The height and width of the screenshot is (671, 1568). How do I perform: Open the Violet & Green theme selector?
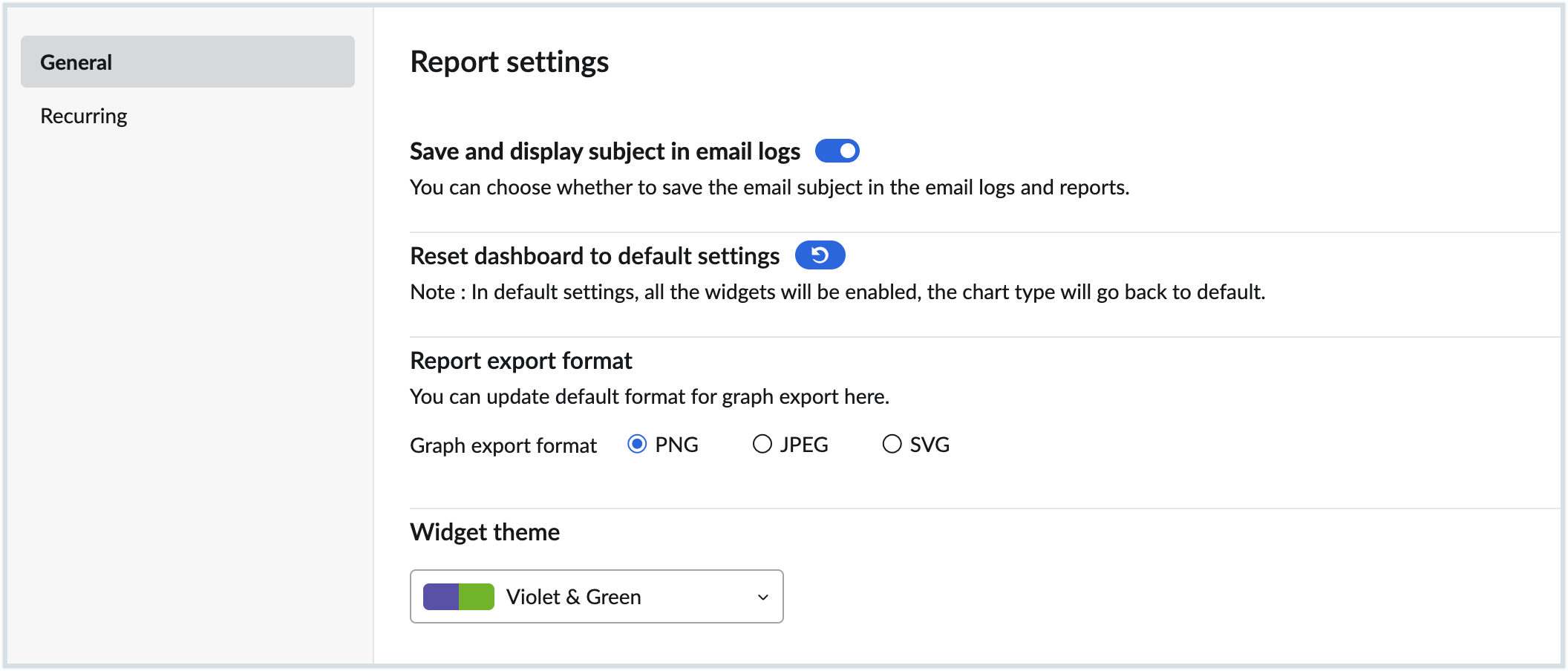[596, 597]
